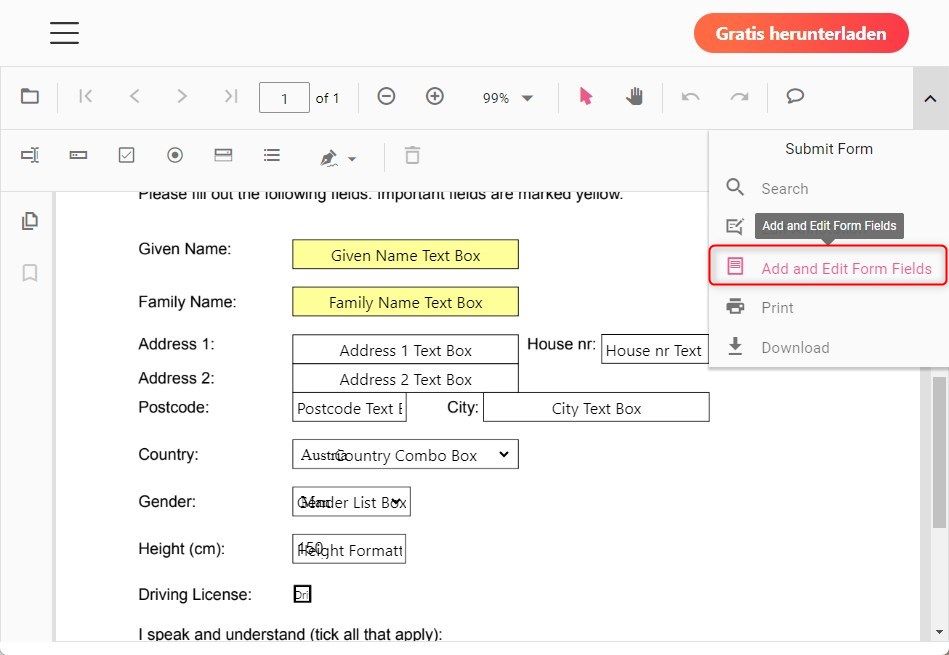Image resolution: width=949 pixels, height=655 pixels.
Task: Add a radio button form field tool
Action: pos(175,155)
